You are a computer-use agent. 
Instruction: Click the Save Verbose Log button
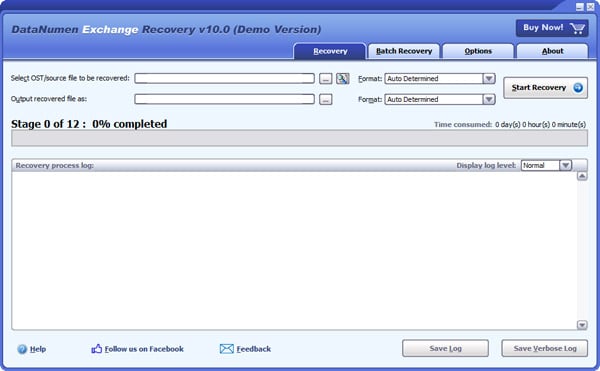[x=545, y=348]
